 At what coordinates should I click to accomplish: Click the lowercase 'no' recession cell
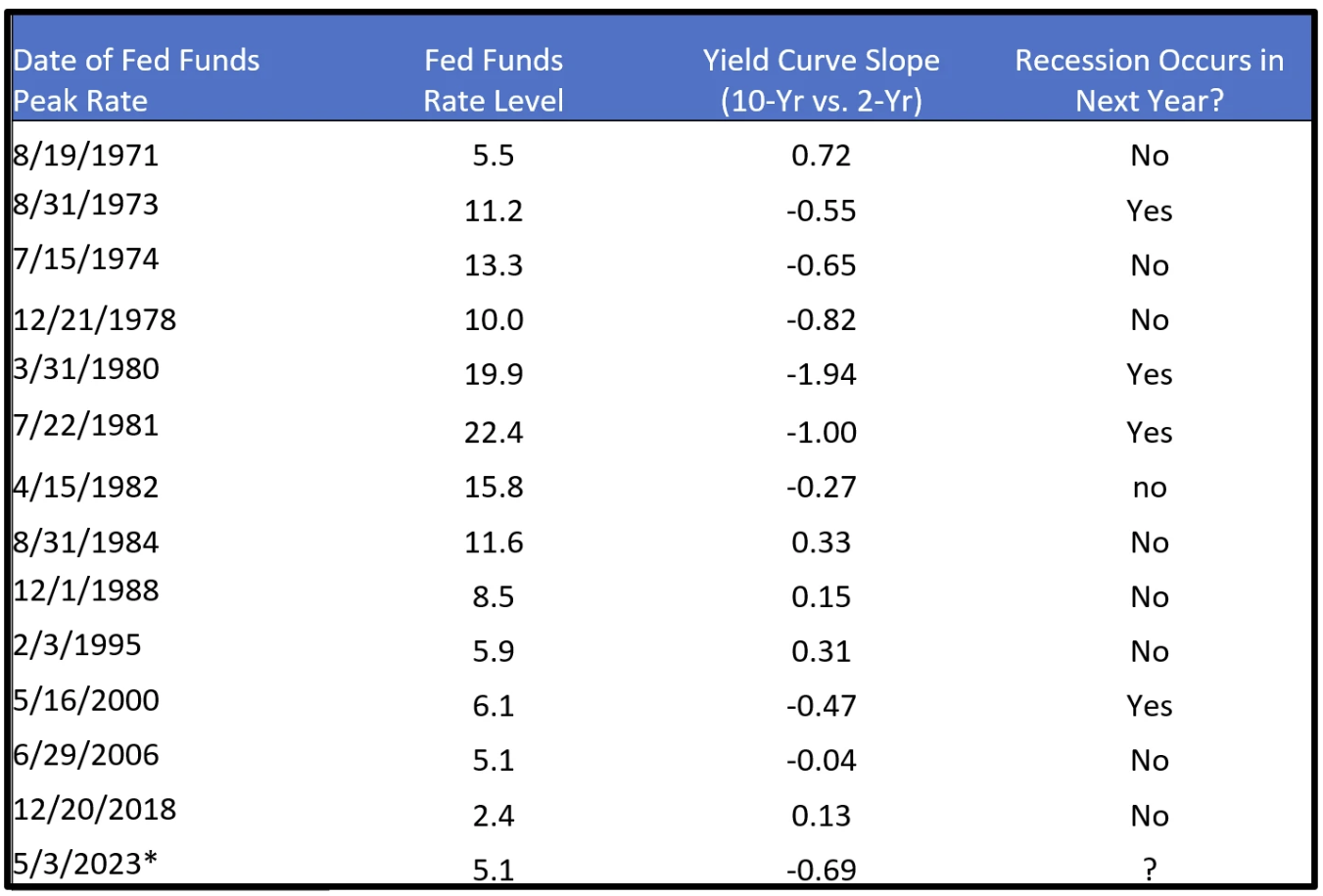point(1149,488)
